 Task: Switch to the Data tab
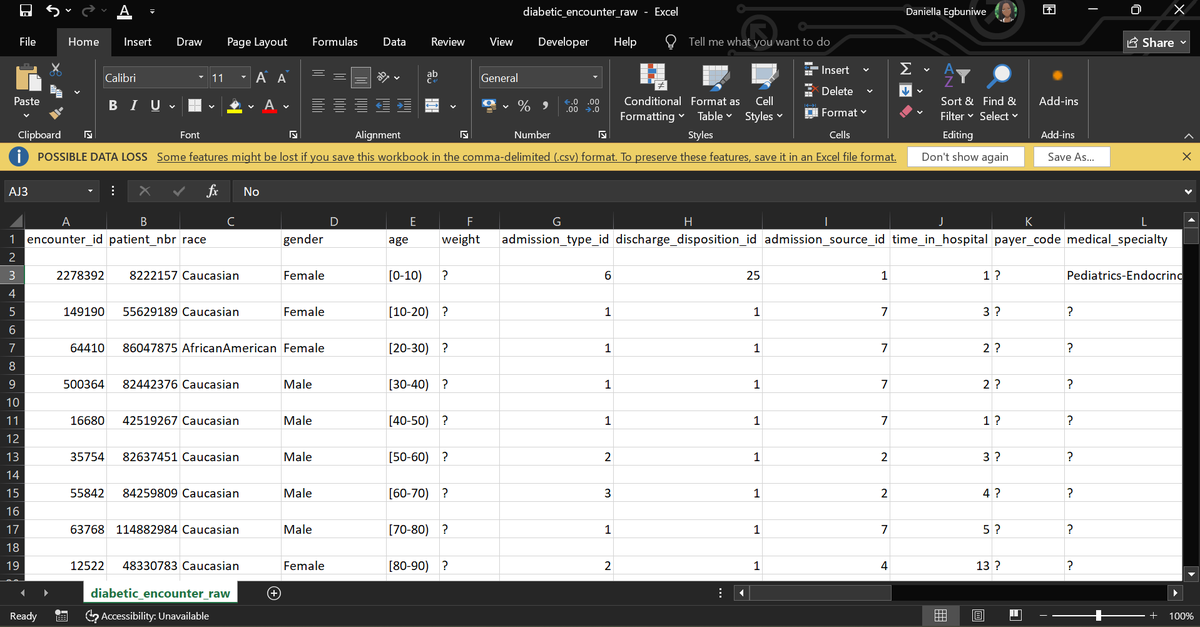pyautogui.click(x=394, y=42)
